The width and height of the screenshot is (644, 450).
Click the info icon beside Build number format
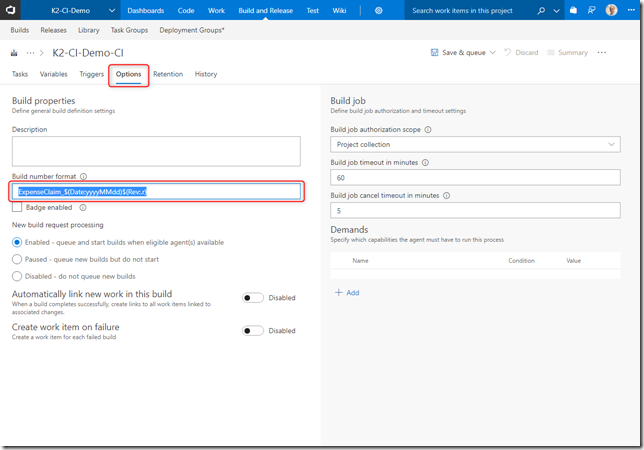click(84, 176)
